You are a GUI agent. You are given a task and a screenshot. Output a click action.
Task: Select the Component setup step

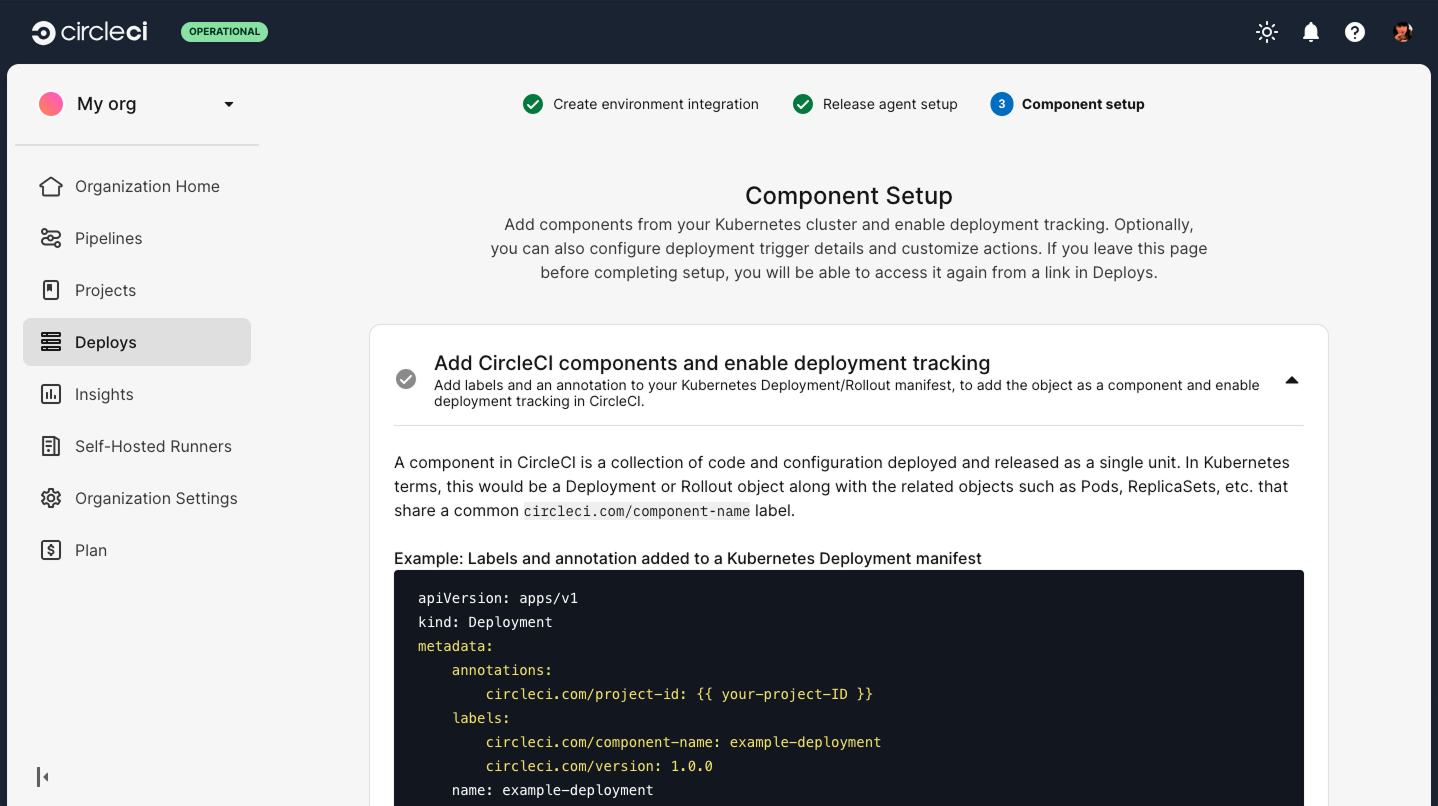pos(1083,104)
